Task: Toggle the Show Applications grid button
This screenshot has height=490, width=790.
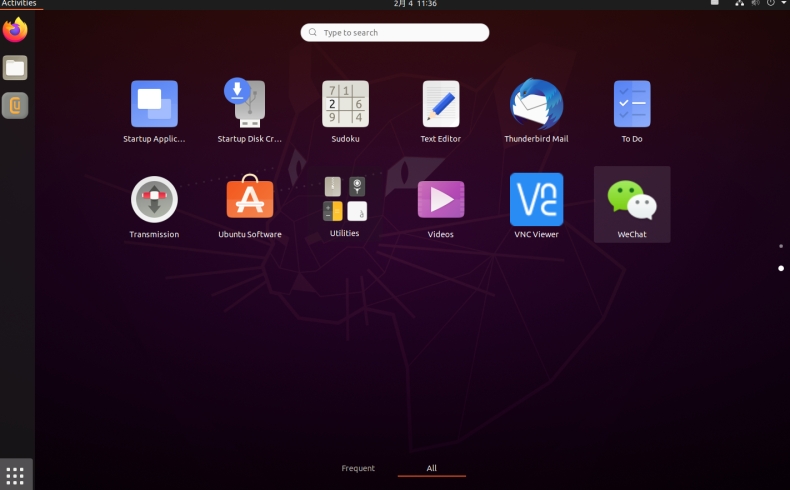Action: [x=15, y=475]
